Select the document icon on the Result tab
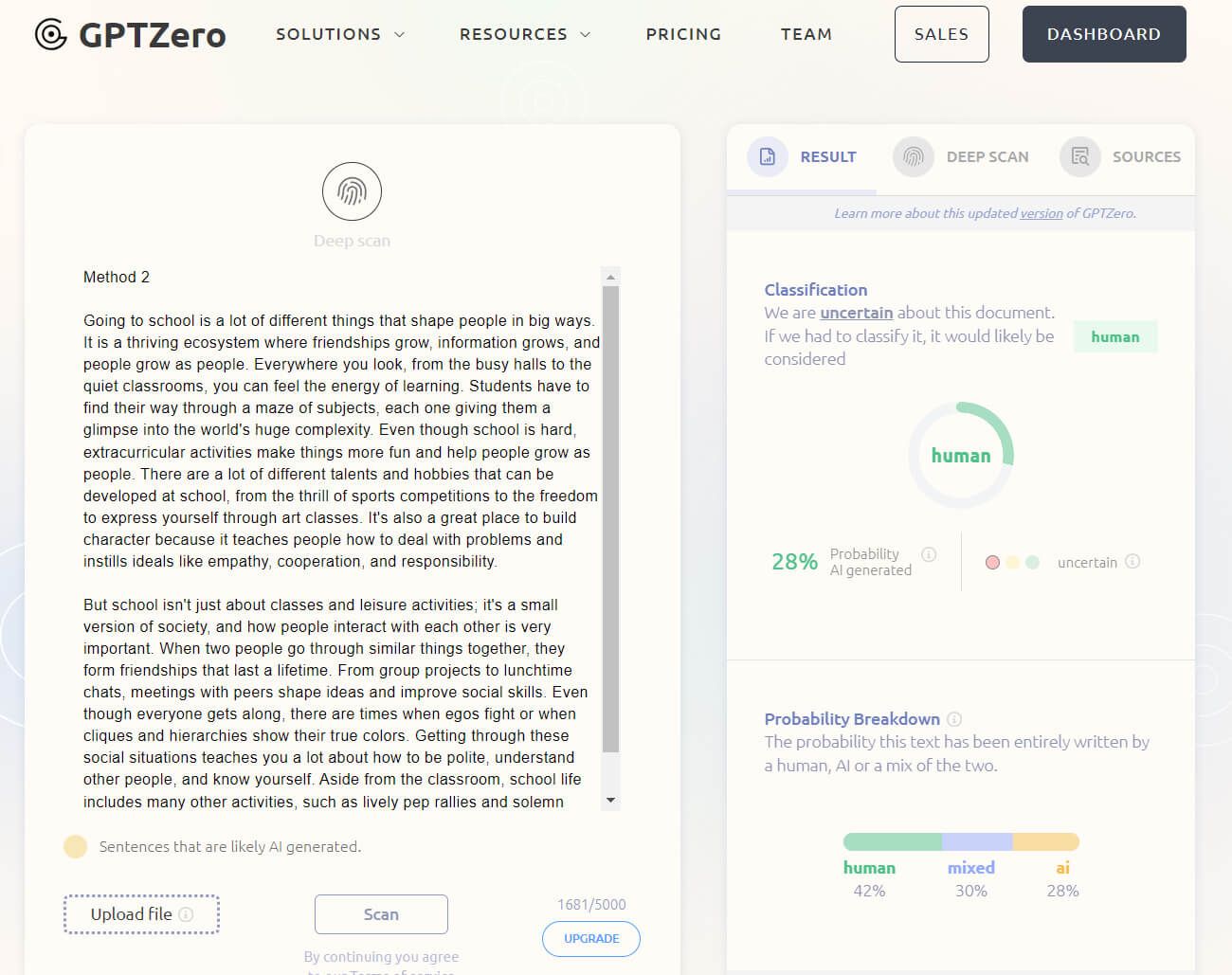 coord(767,156)
